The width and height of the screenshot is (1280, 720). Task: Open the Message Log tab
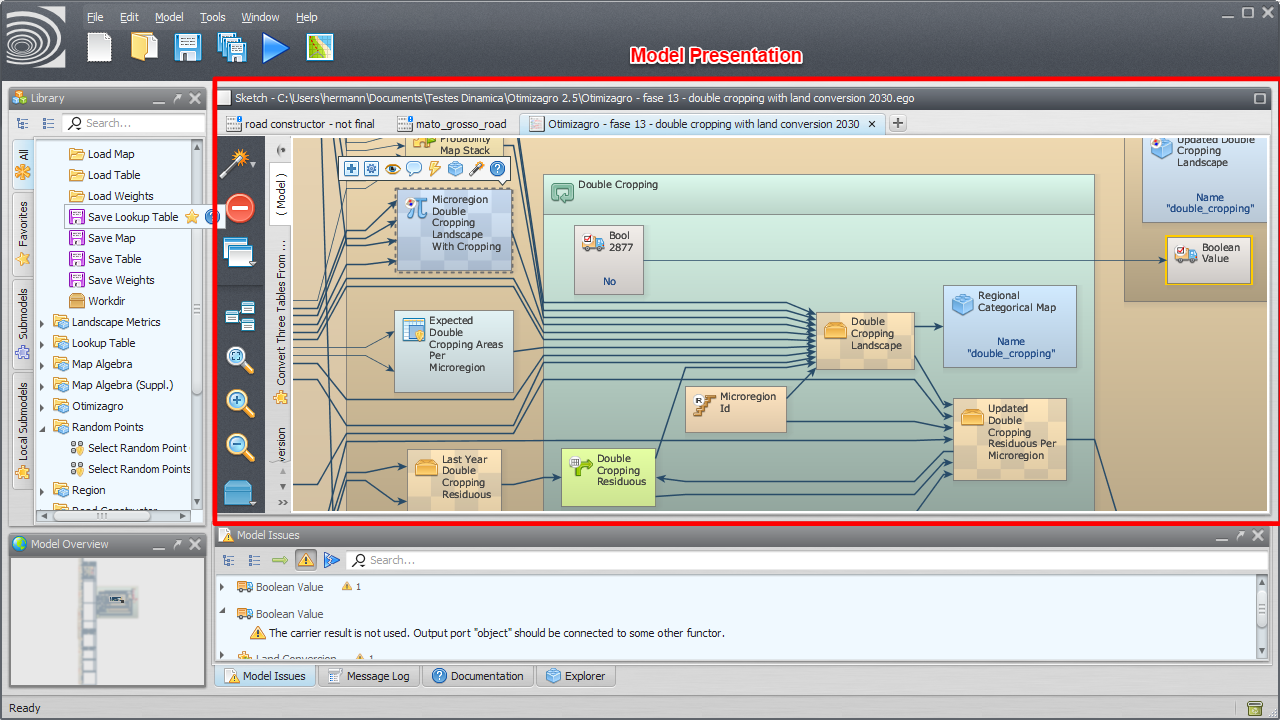(368, 676)
